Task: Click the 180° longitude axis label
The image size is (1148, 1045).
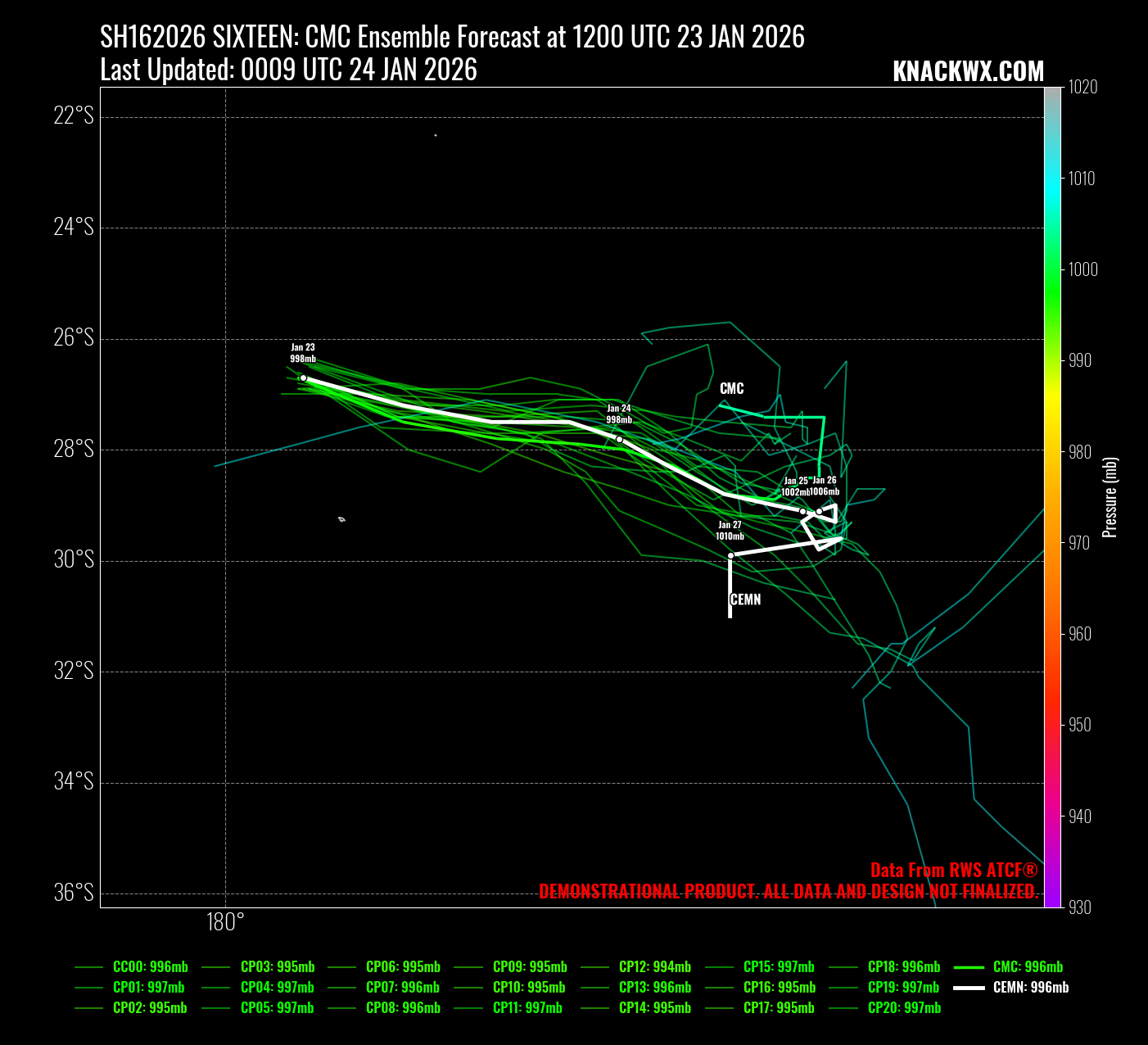Action: click(225, 922)
